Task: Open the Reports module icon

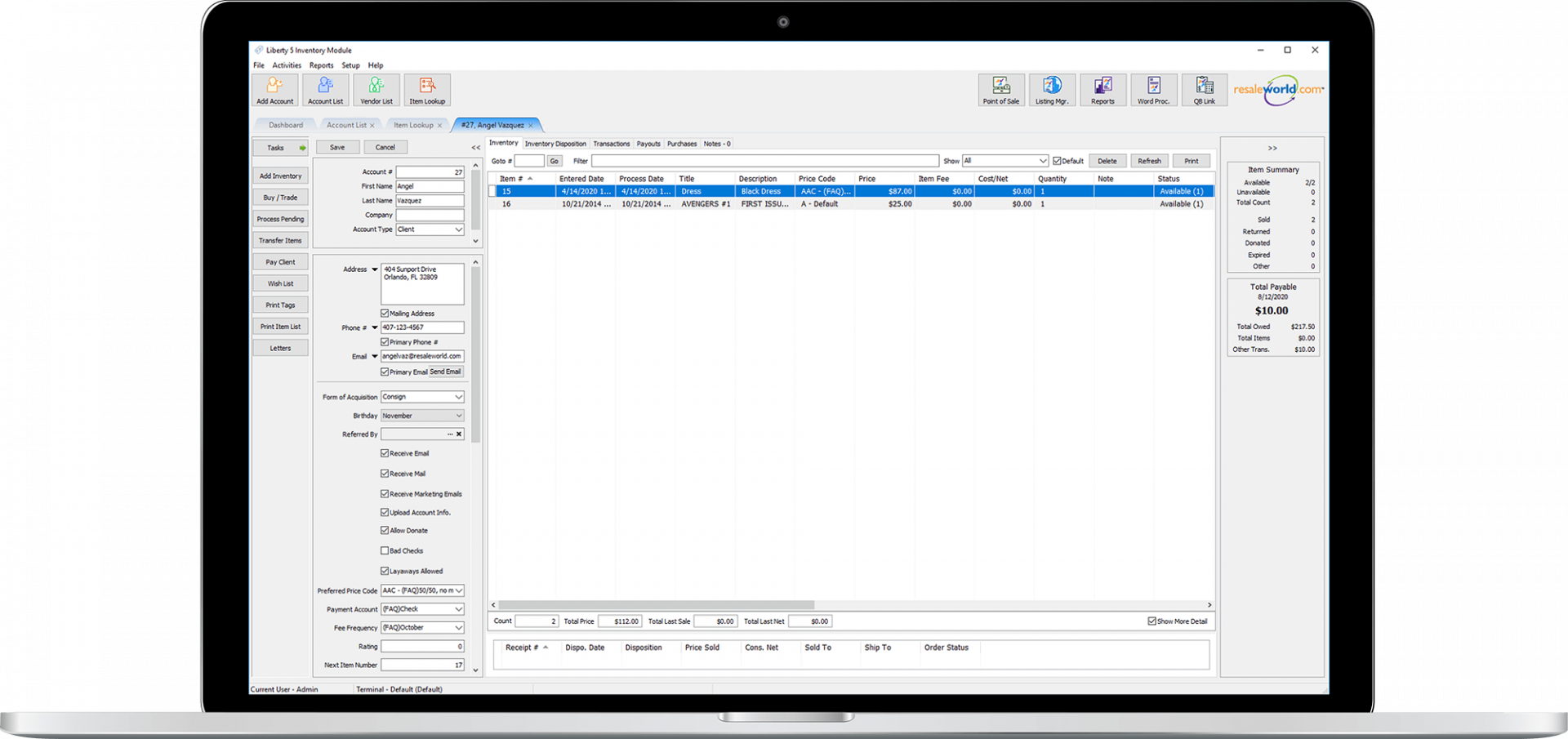Action: click(x=1102, y=90)
